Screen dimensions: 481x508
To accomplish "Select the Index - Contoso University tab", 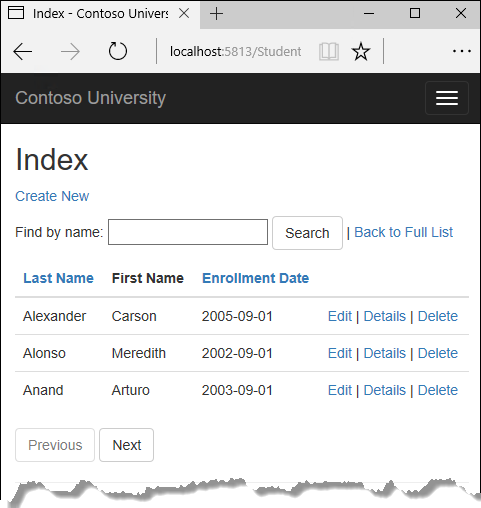I will 100,14.
